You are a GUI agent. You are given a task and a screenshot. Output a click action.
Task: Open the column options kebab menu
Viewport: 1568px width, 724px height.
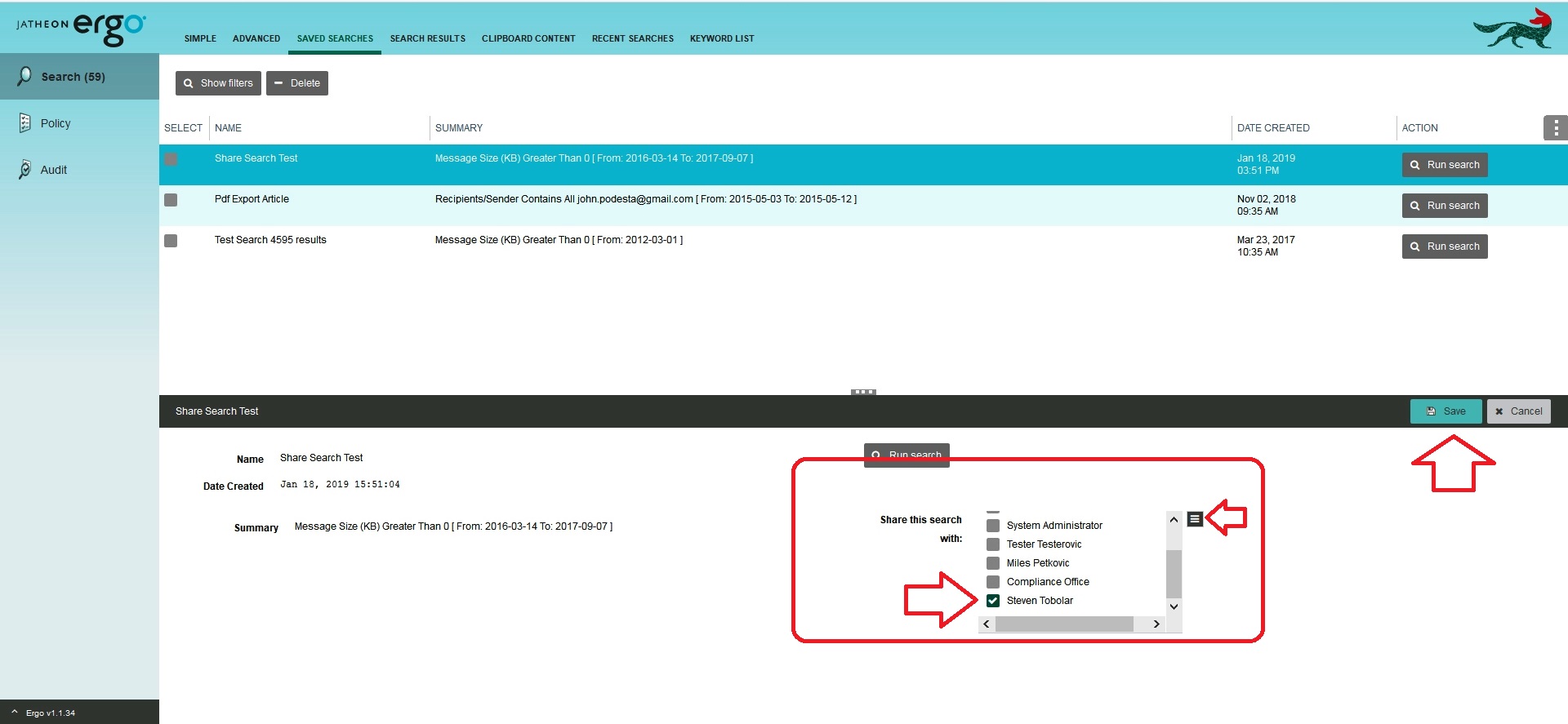[x=1555, y=128]
